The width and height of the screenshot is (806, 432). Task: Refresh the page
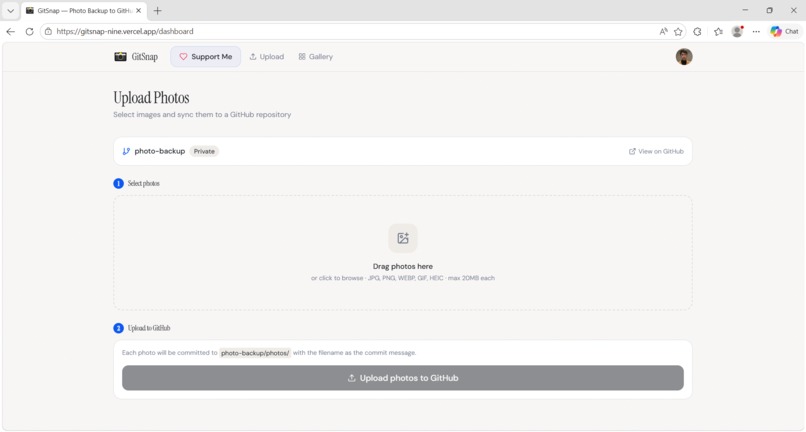(x=29, y=31)
